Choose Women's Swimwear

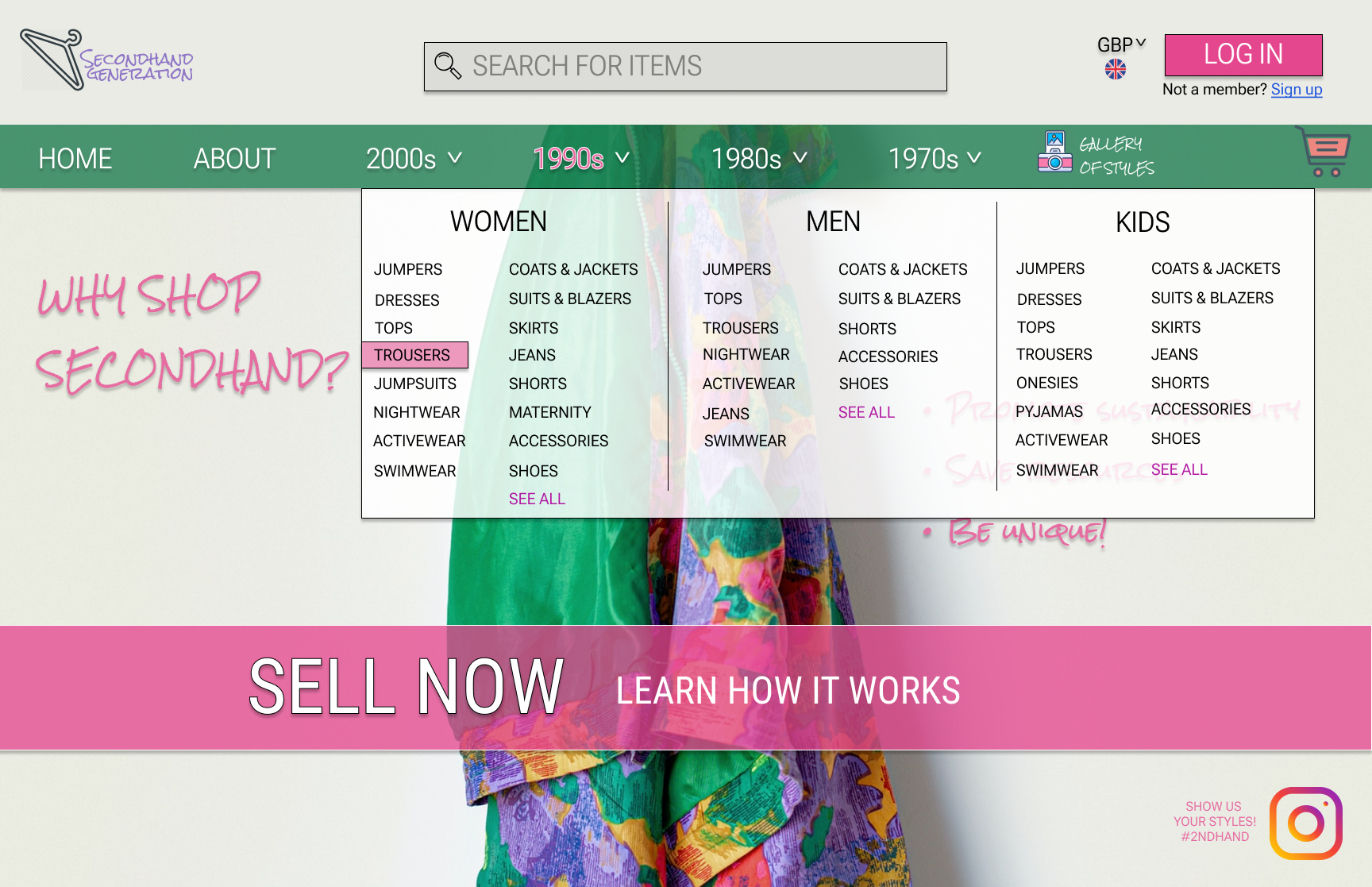[x=415, y=472]
